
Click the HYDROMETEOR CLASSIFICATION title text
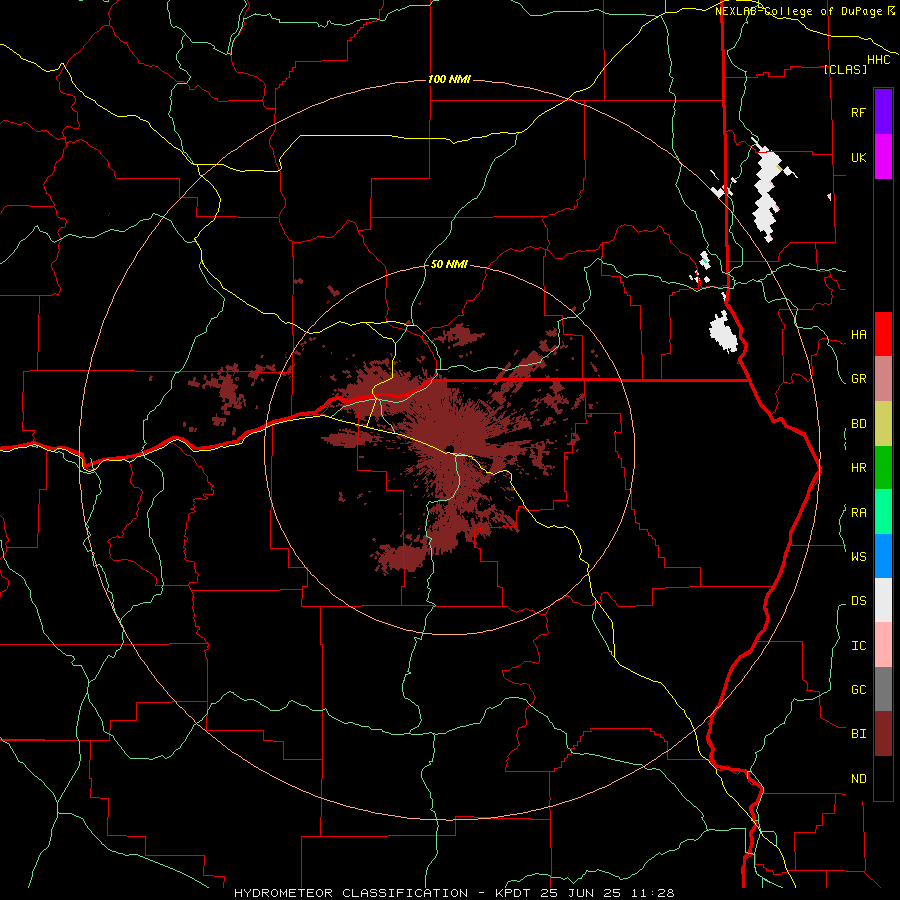point(351,893)
